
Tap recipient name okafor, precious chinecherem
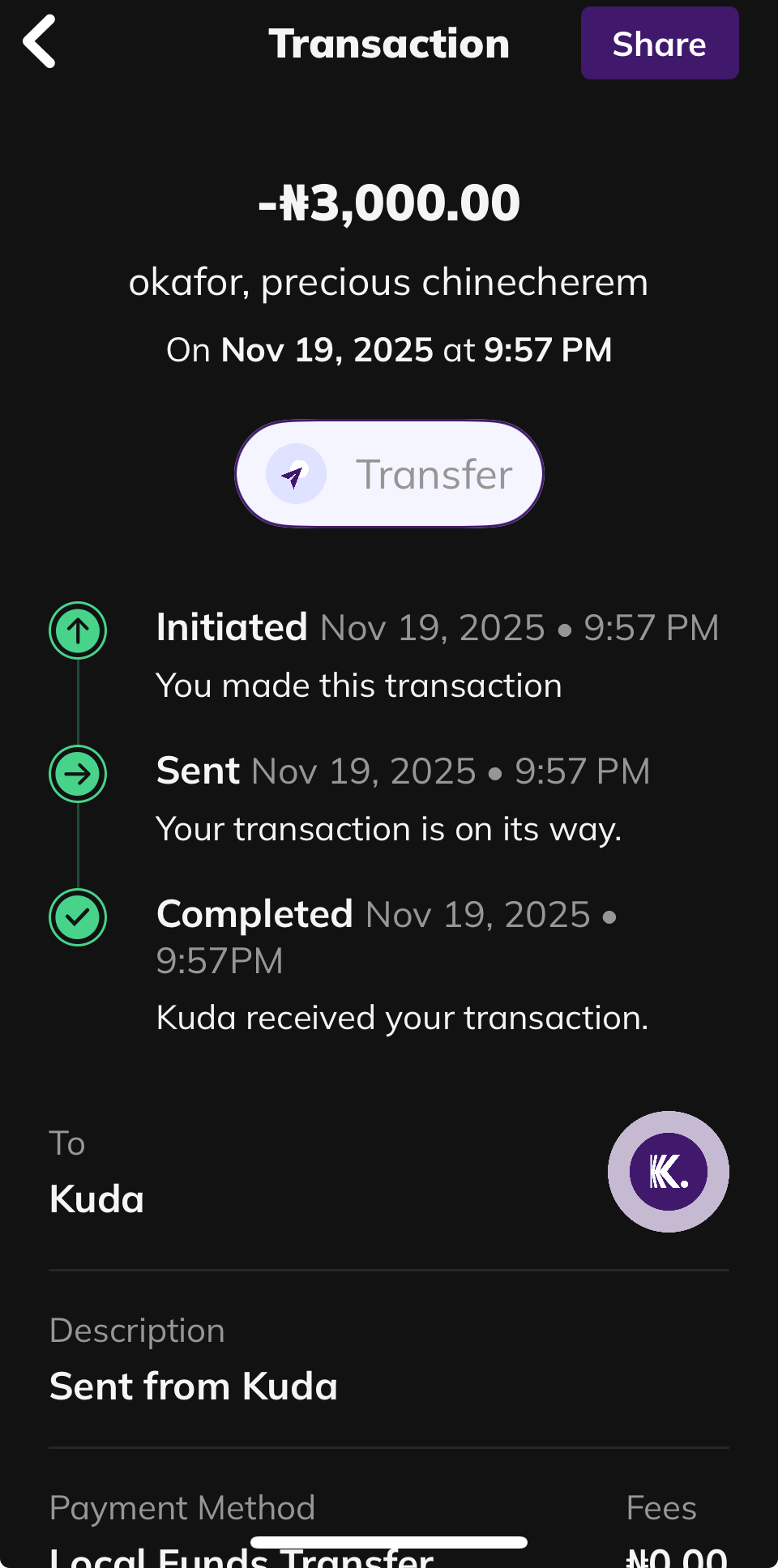[389, 282]
